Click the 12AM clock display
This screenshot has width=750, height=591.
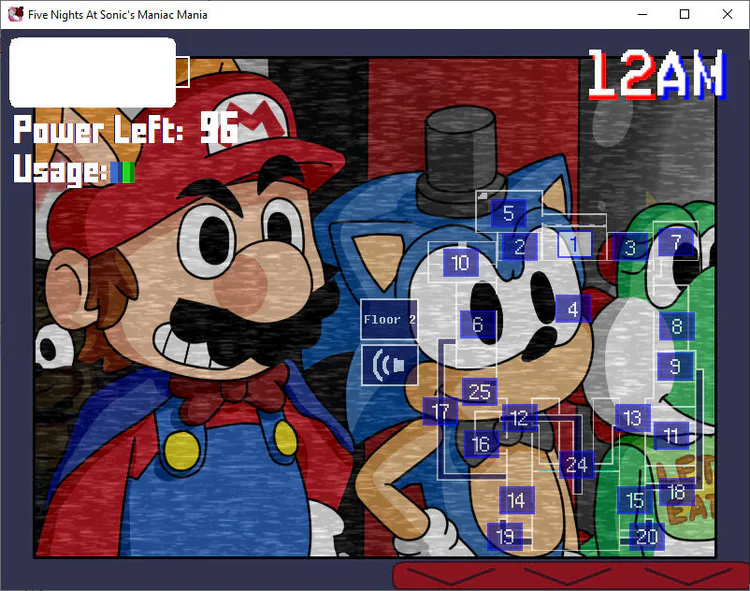[x=658, y=75]
